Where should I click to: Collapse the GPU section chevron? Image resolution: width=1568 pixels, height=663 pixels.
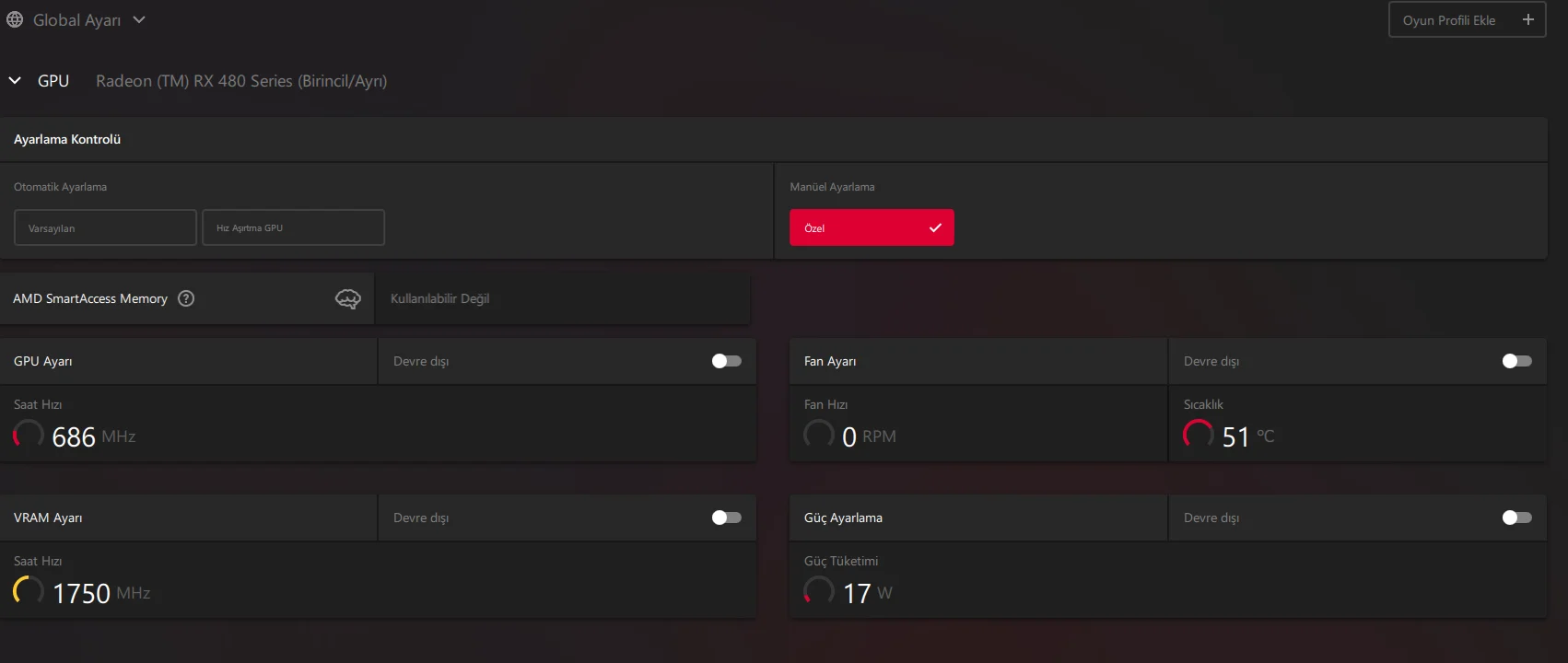15,81
